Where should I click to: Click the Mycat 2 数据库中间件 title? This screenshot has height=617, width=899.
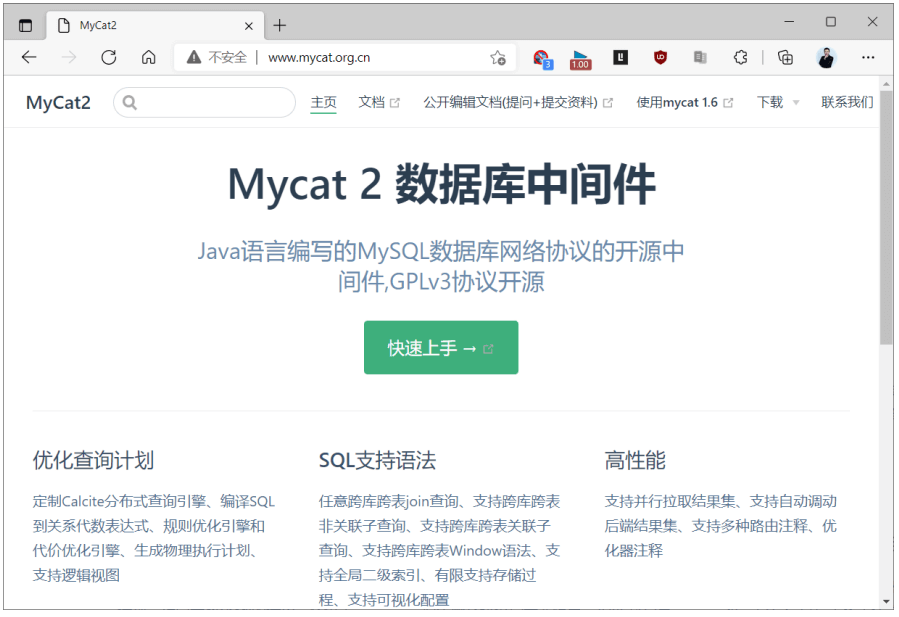coord(441,184)
